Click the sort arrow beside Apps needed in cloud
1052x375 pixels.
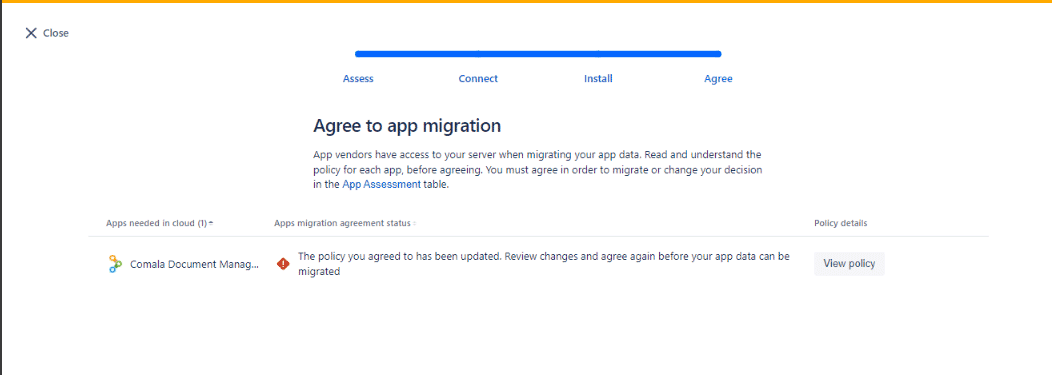coord(211,223)
